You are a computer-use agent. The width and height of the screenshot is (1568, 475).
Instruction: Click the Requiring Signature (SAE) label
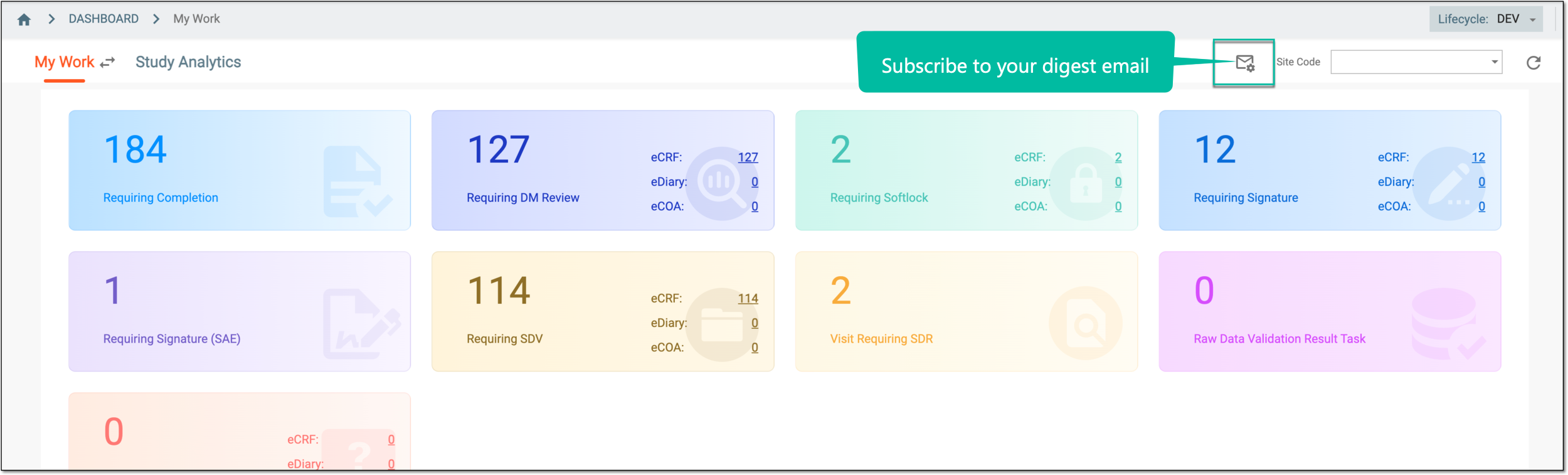tap(172, 339)
